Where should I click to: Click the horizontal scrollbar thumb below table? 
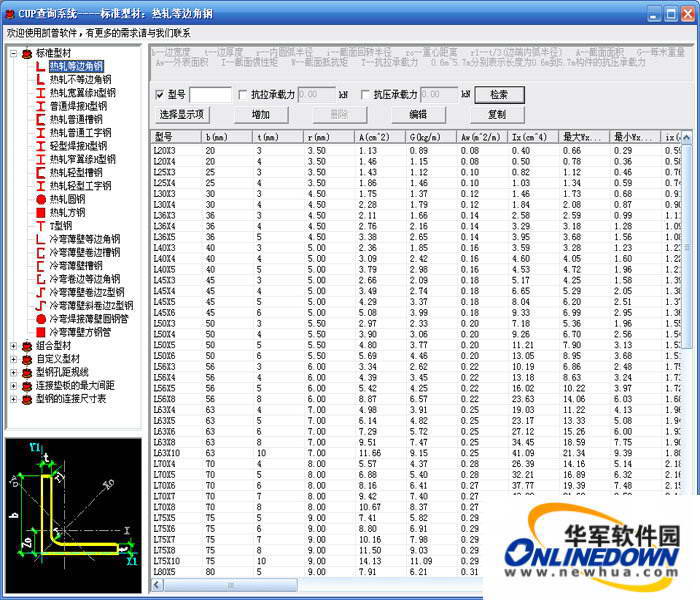230,585
